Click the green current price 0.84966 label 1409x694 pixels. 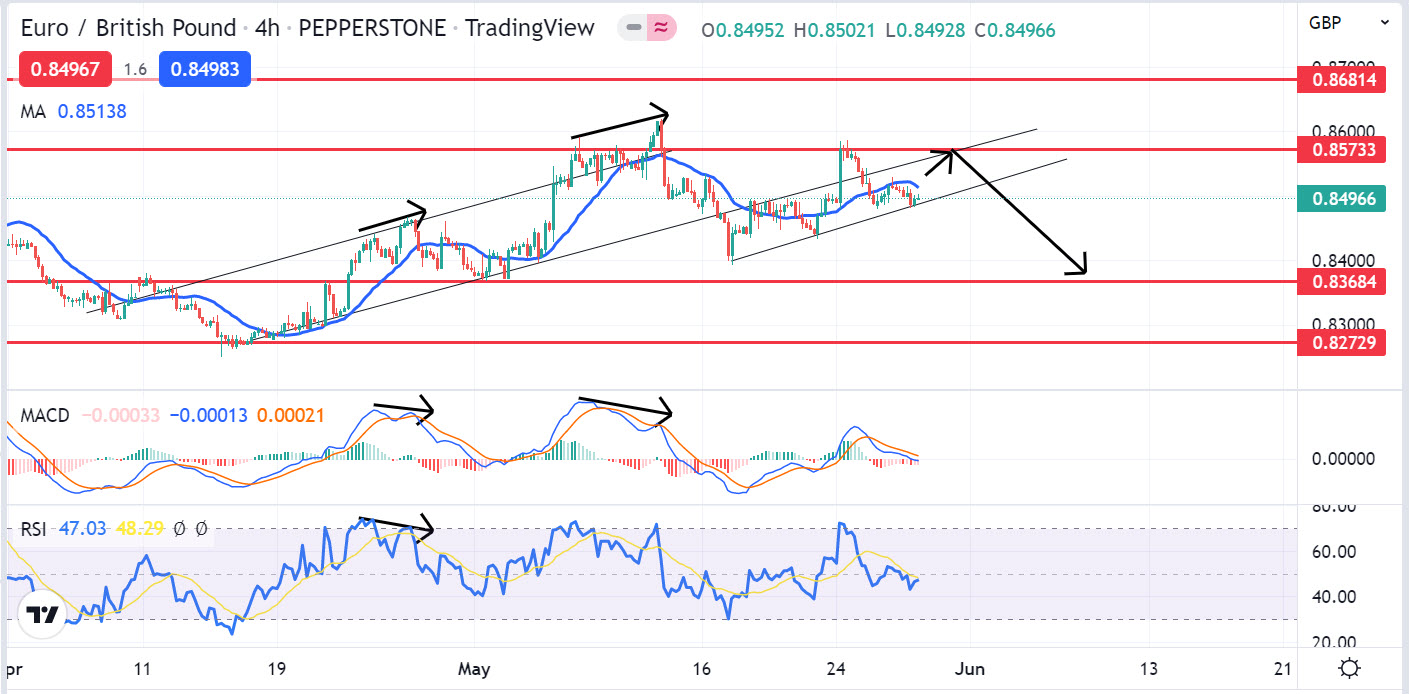[1341, 199]
